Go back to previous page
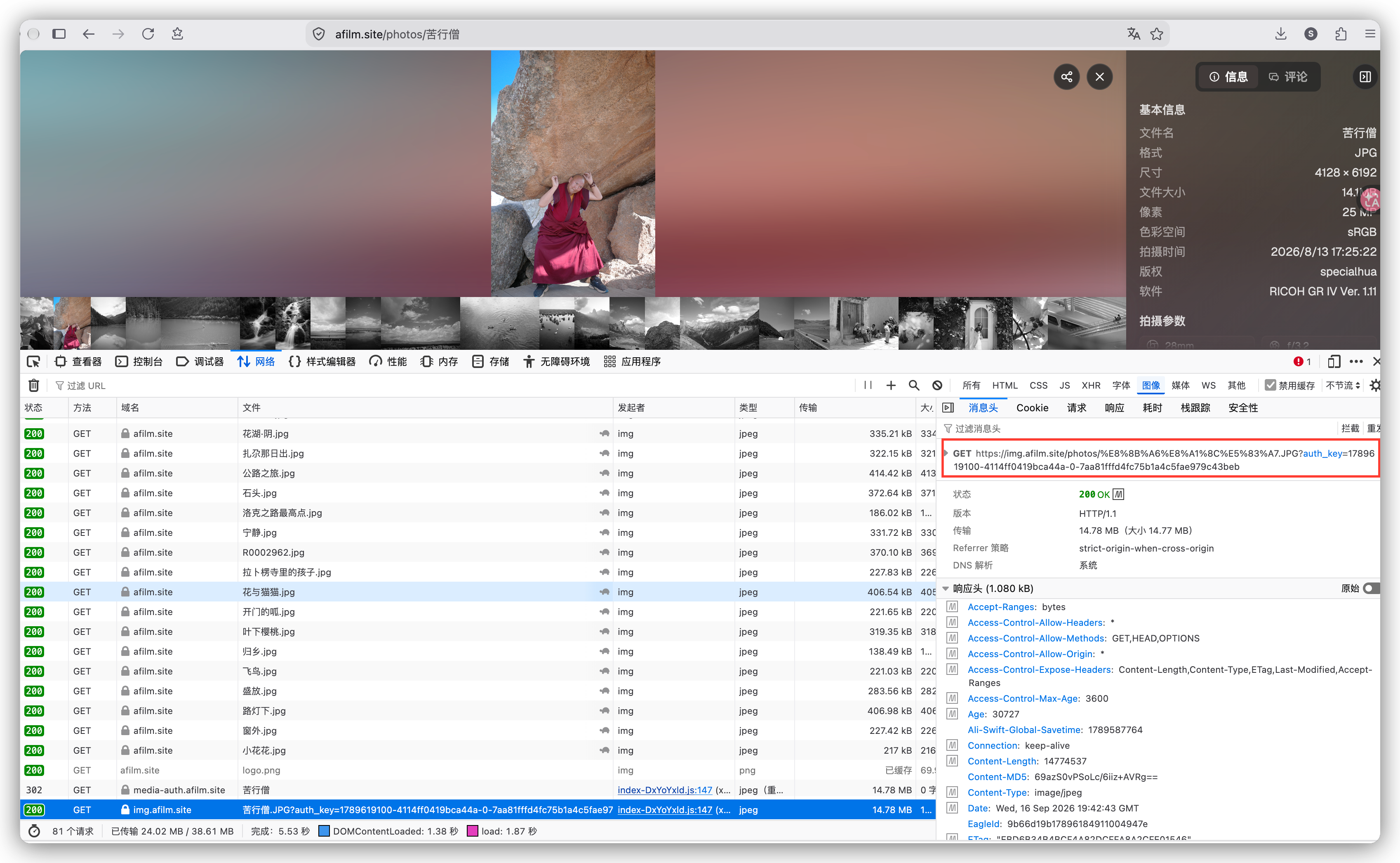 pyautogui.click(x=88, y=34)
